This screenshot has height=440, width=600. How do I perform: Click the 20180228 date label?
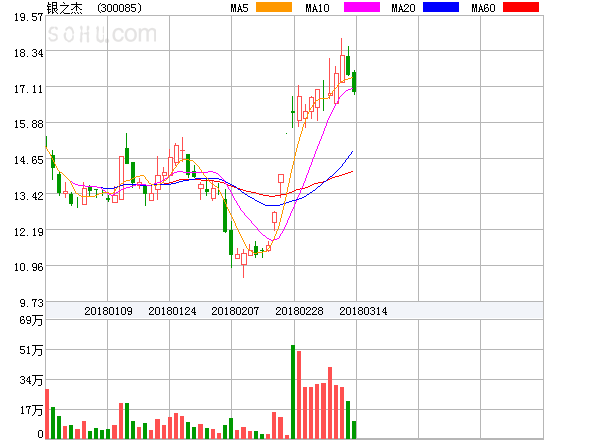(x=299, y=311)
